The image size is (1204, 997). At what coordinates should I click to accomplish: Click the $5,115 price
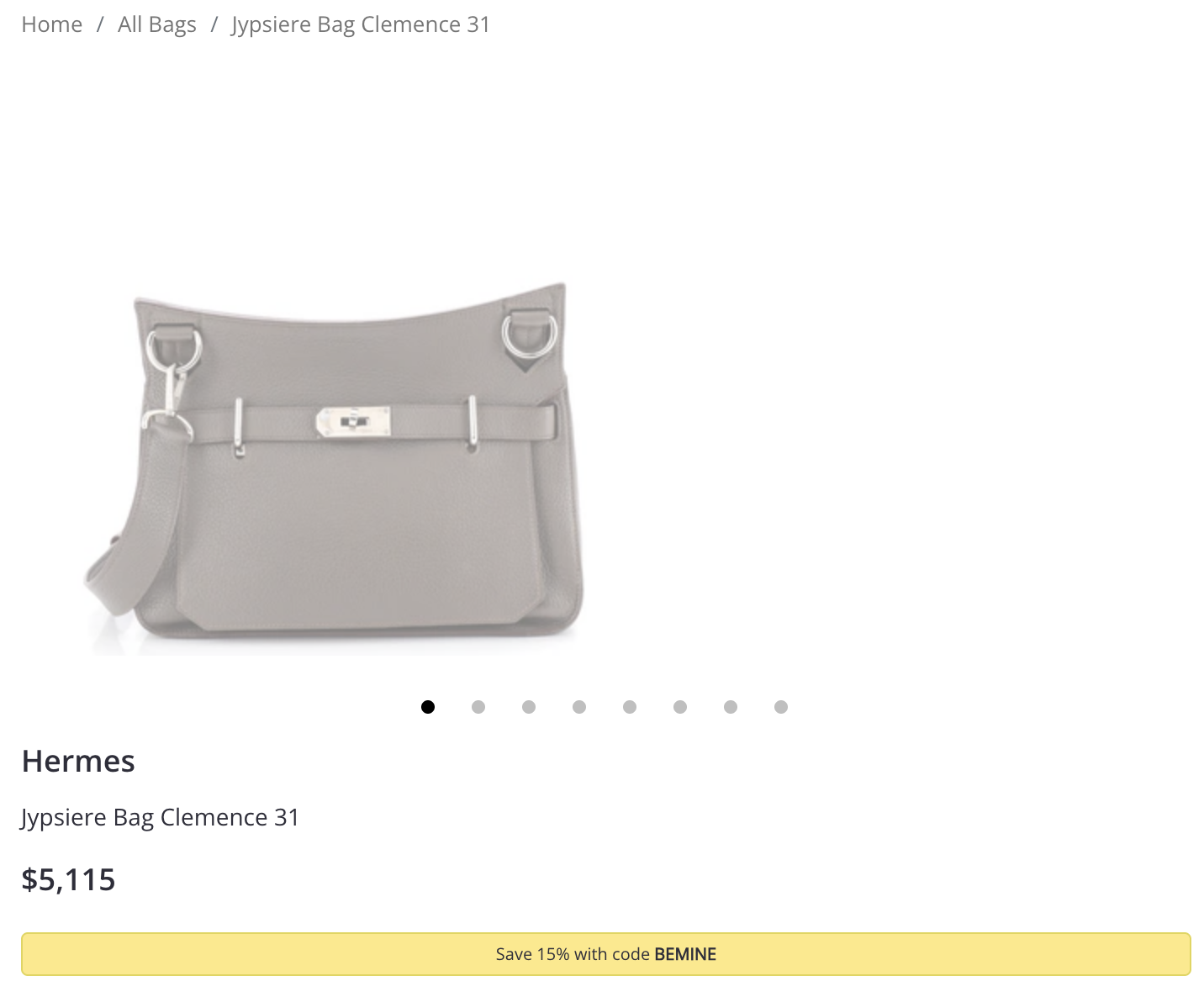(68, 879)
